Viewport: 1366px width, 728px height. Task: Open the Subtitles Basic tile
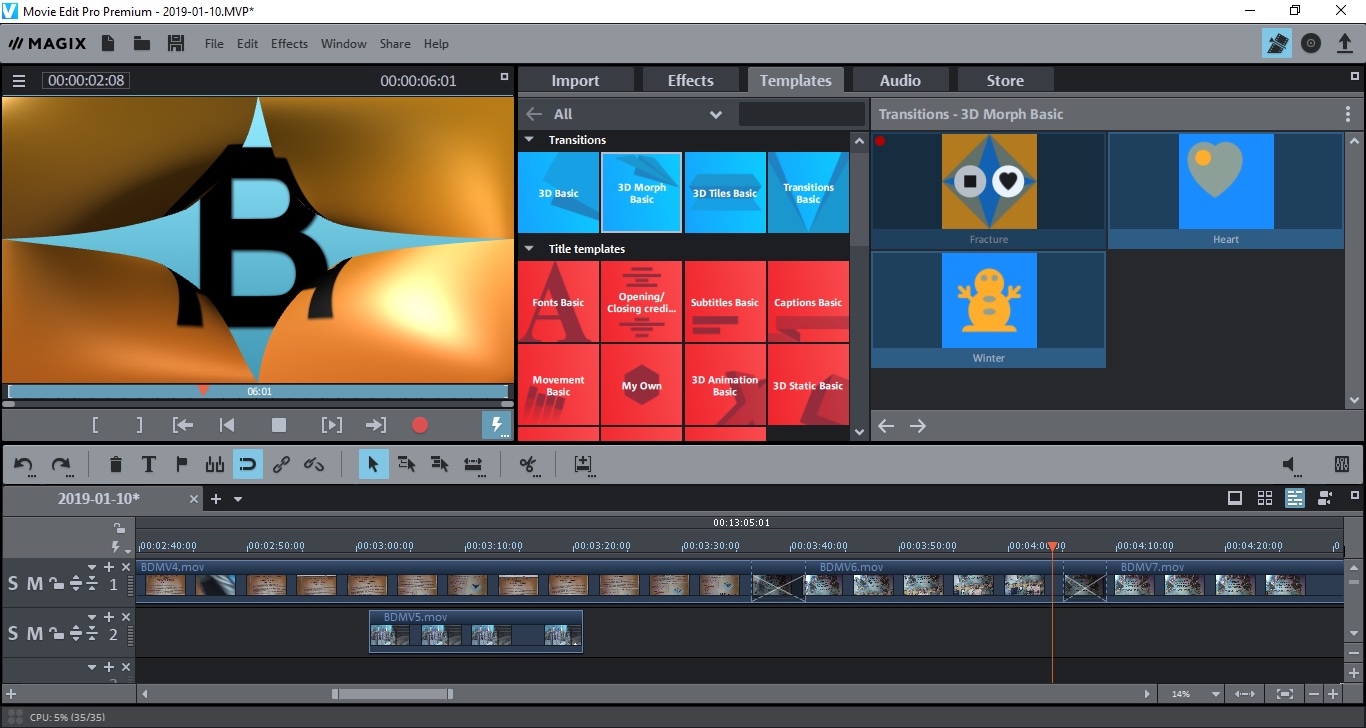pyautogui.click(x=725, y=302)
